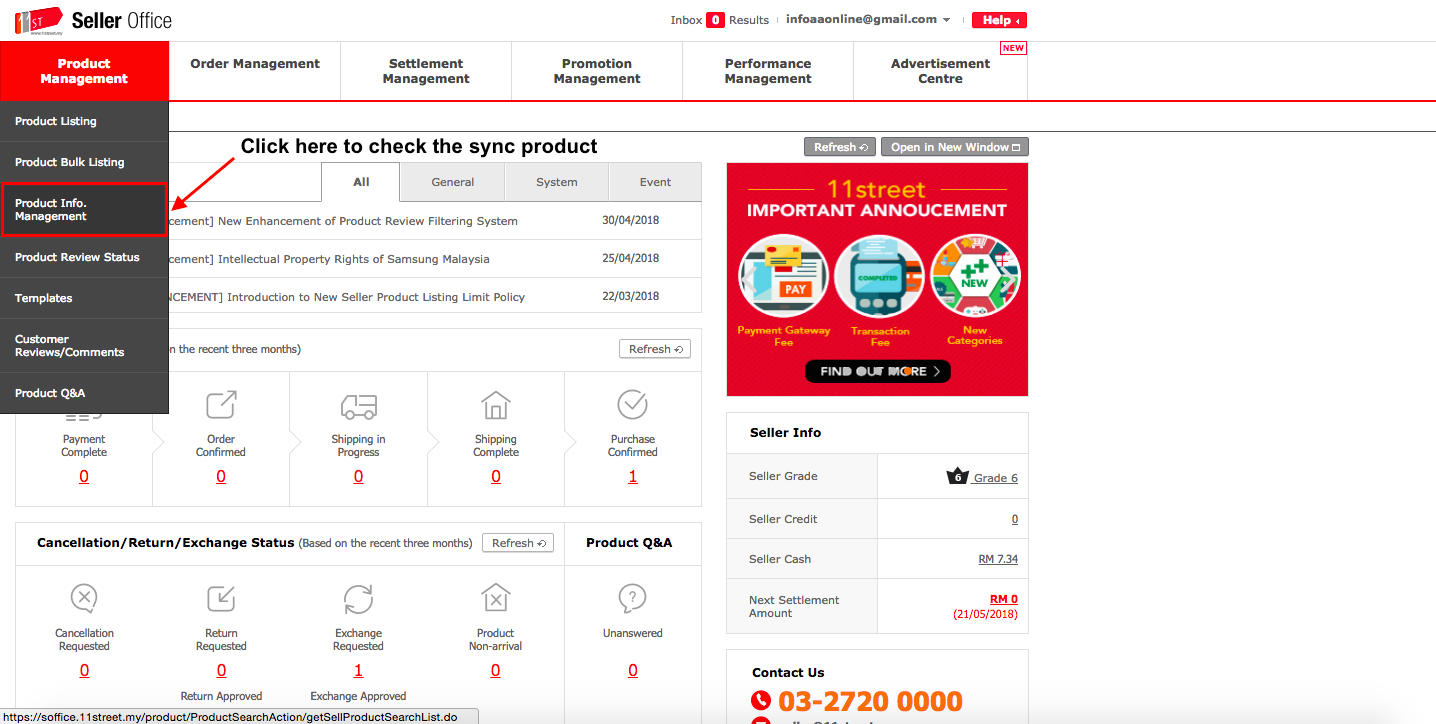Open the Product Review Filtering System announcement

344,221
